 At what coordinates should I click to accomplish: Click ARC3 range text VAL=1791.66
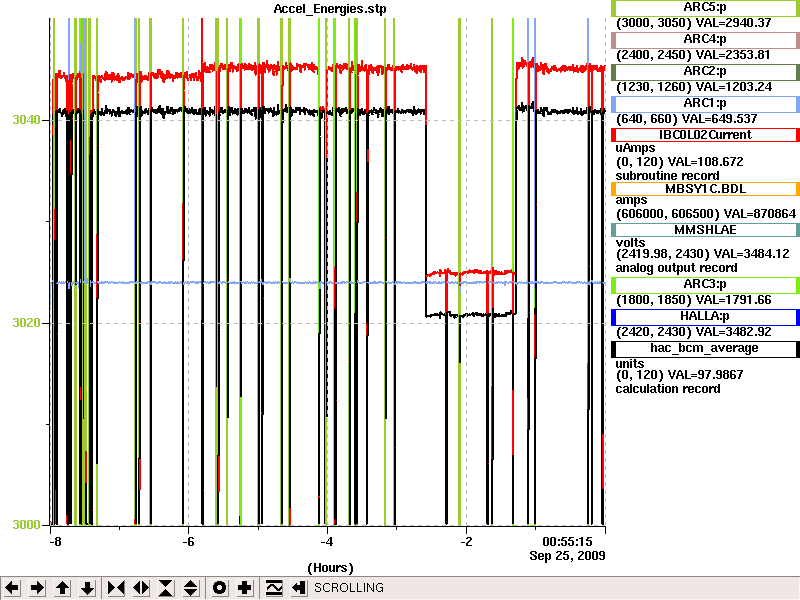pyautogui.click(x=693, y=300)
